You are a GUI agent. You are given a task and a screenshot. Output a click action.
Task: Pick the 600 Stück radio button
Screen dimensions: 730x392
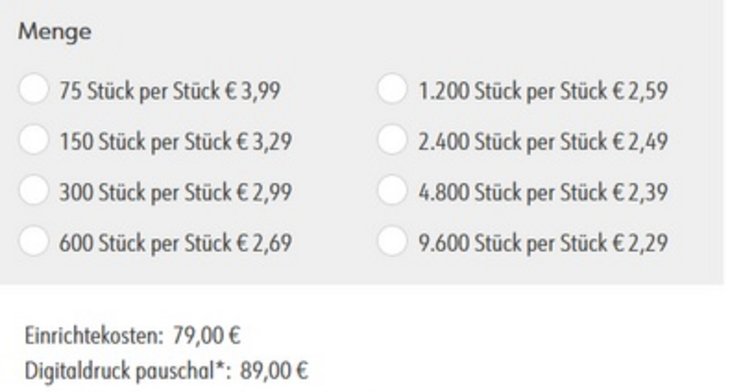pos(34,241)
